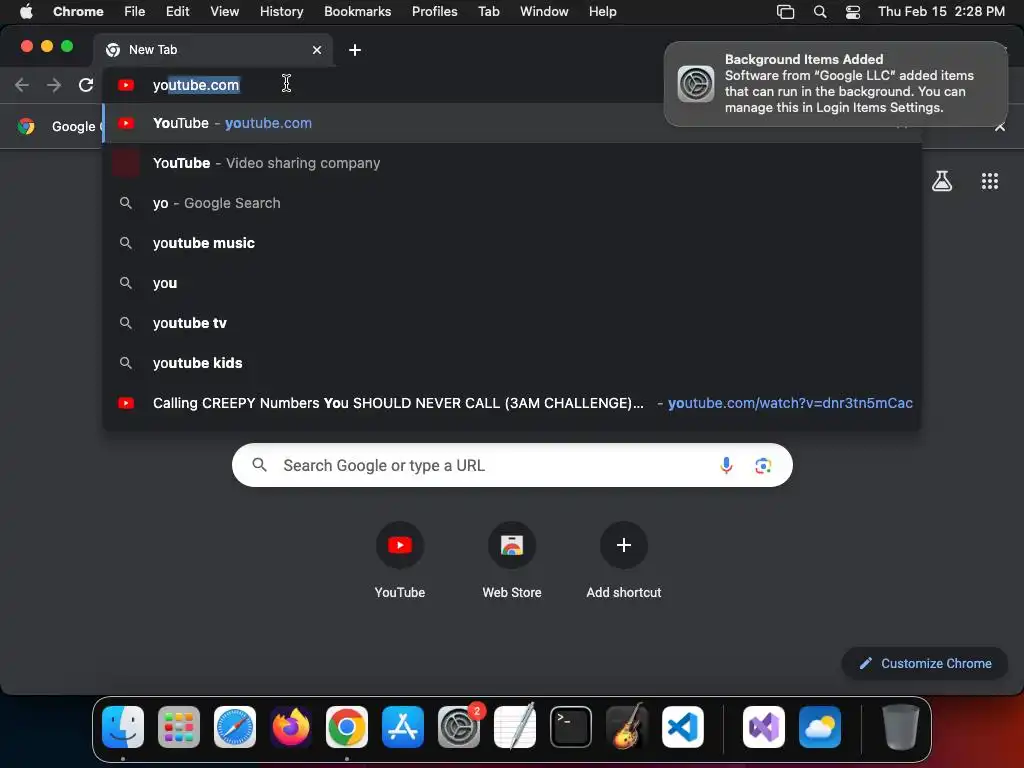Close the New Tab tab

pyautogui.click(x=317, y=50)
